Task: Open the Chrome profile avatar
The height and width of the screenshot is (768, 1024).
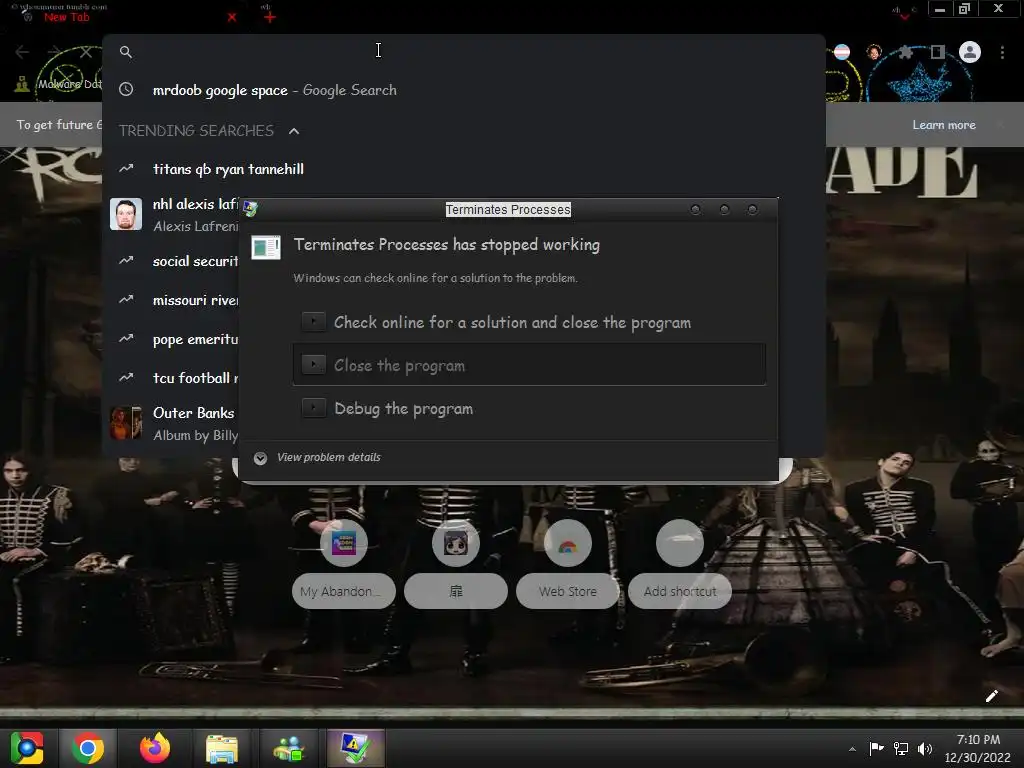Action: click(x=970, y=52)
